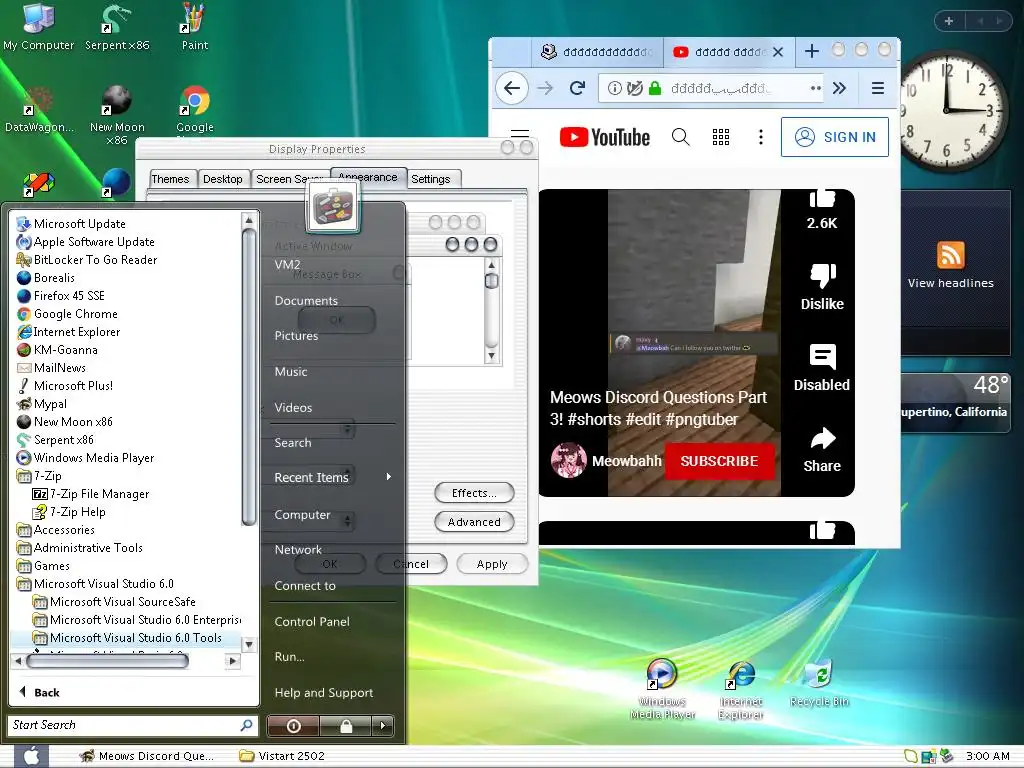This screenshot has width=1024, height=768.
Task: Click the start search magnifier icon
Action: [x=246, y=725]
